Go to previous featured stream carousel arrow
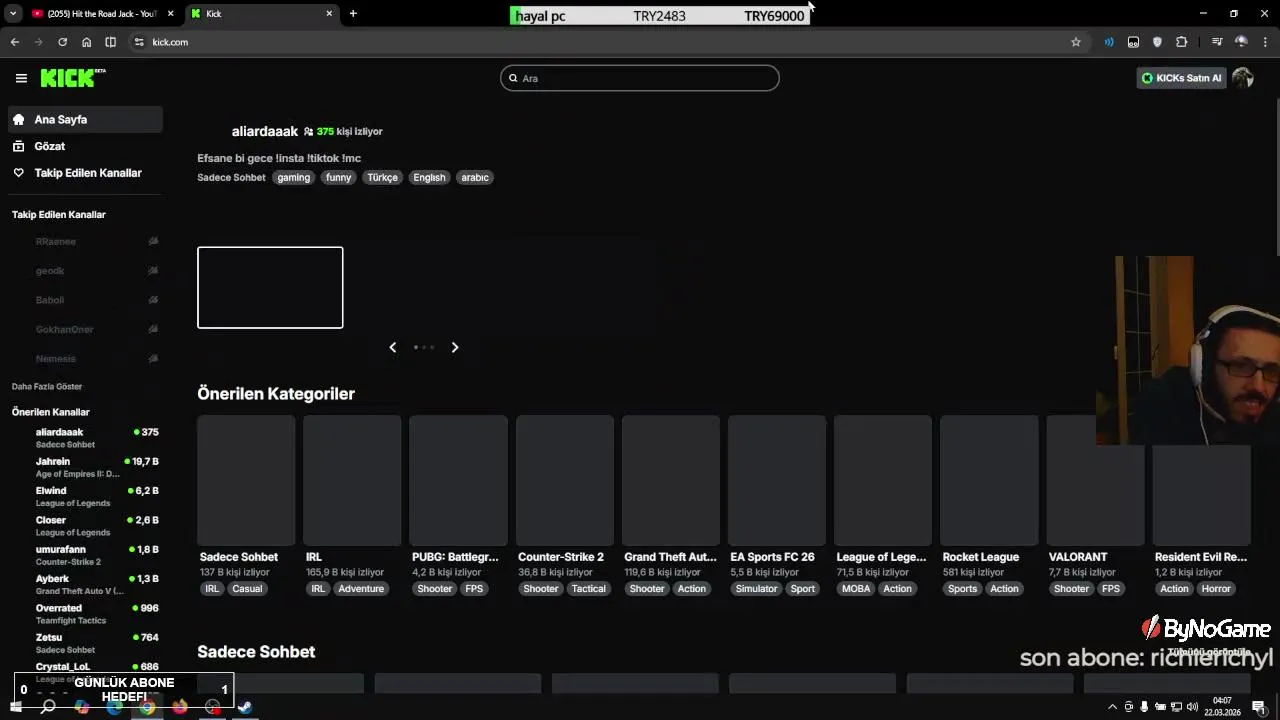The image size is (1280, 720). [392, 347]
